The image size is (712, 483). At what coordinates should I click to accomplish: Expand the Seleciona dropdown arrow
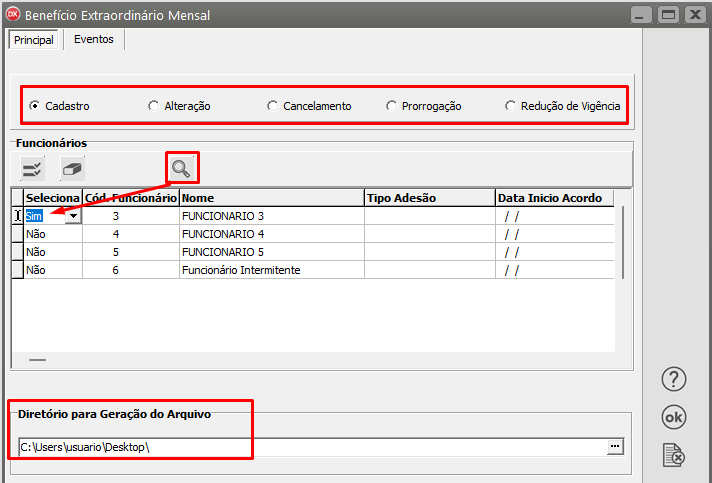pos(72,216)
